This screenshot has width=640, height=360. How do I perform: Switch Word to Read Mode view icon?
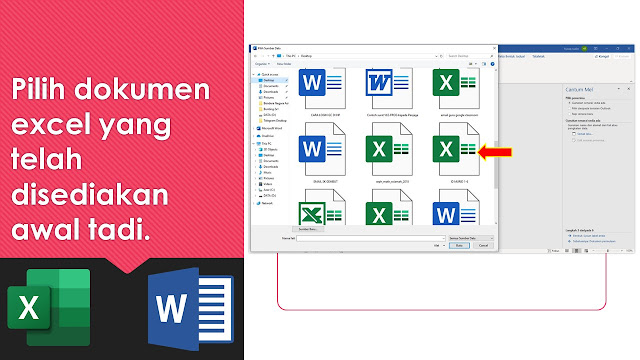(567, 251)
